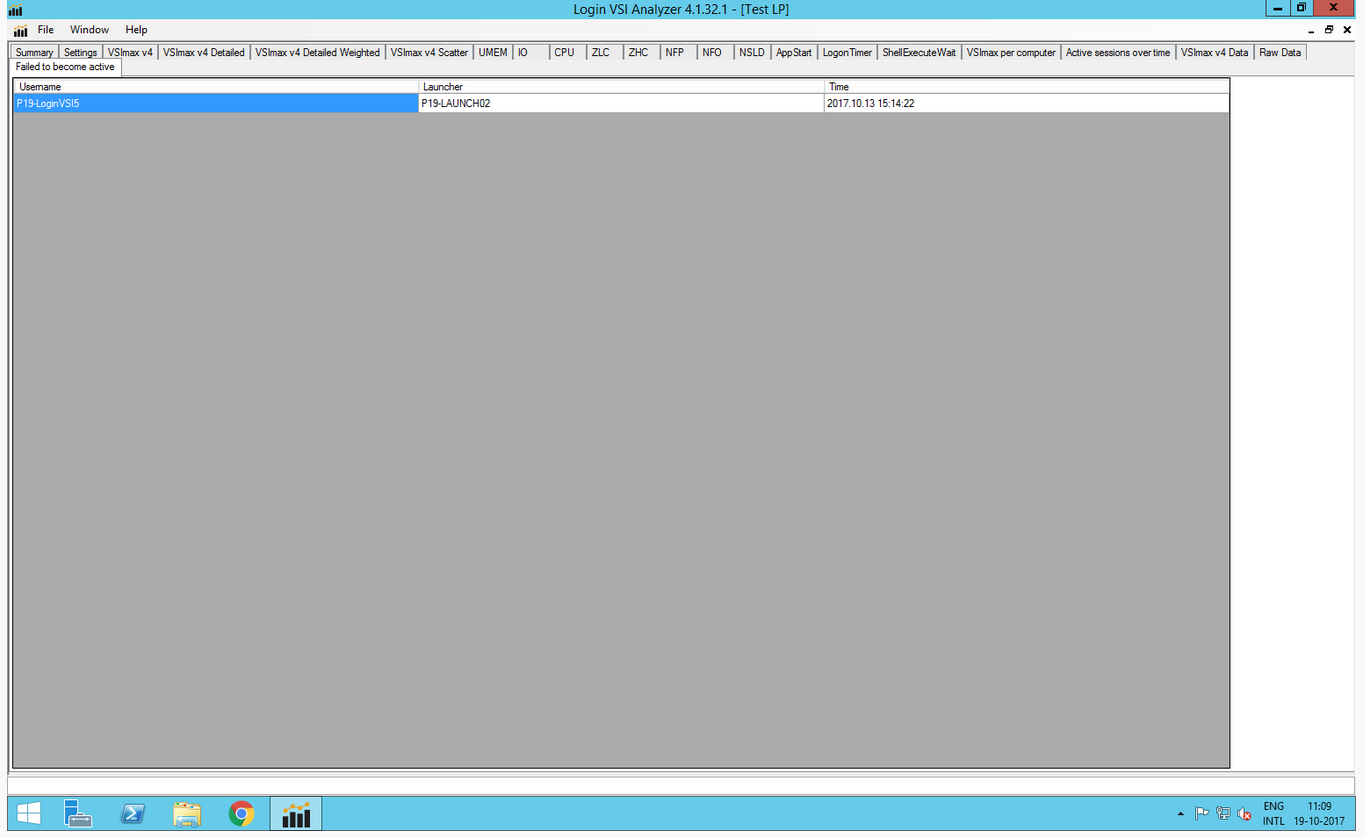
Task: Open the Windows Start menu
Action: [x=28, y=814]
